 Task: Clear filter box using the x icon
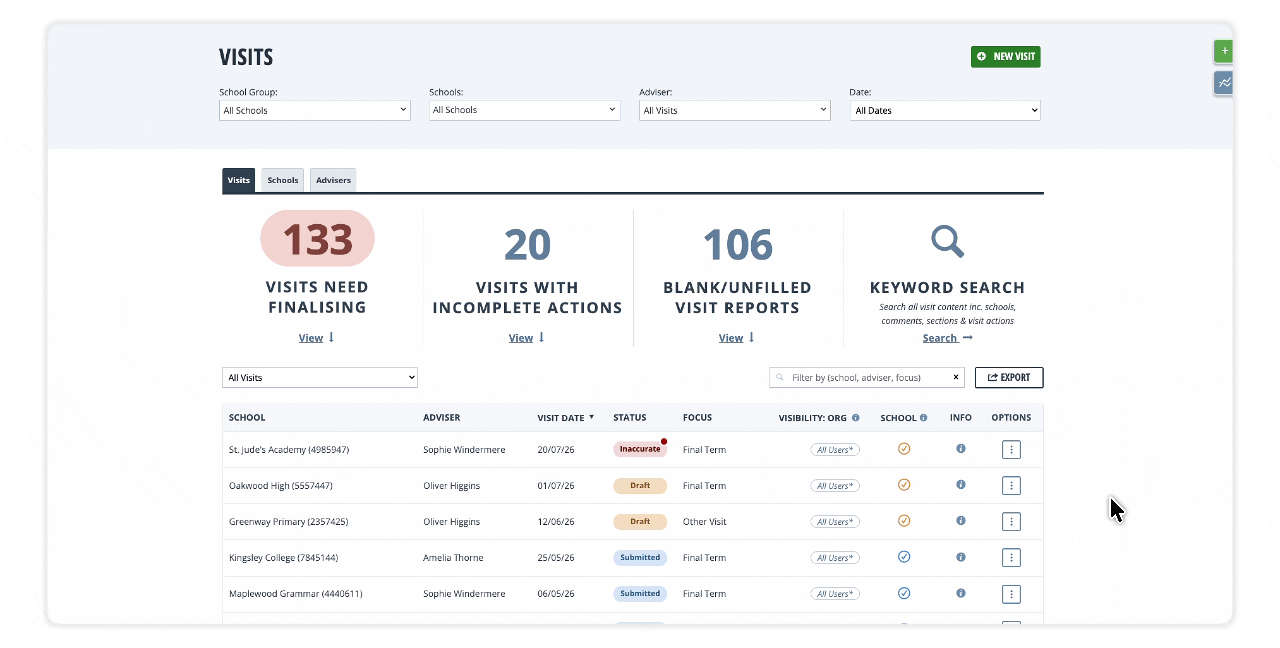(956, 378)
